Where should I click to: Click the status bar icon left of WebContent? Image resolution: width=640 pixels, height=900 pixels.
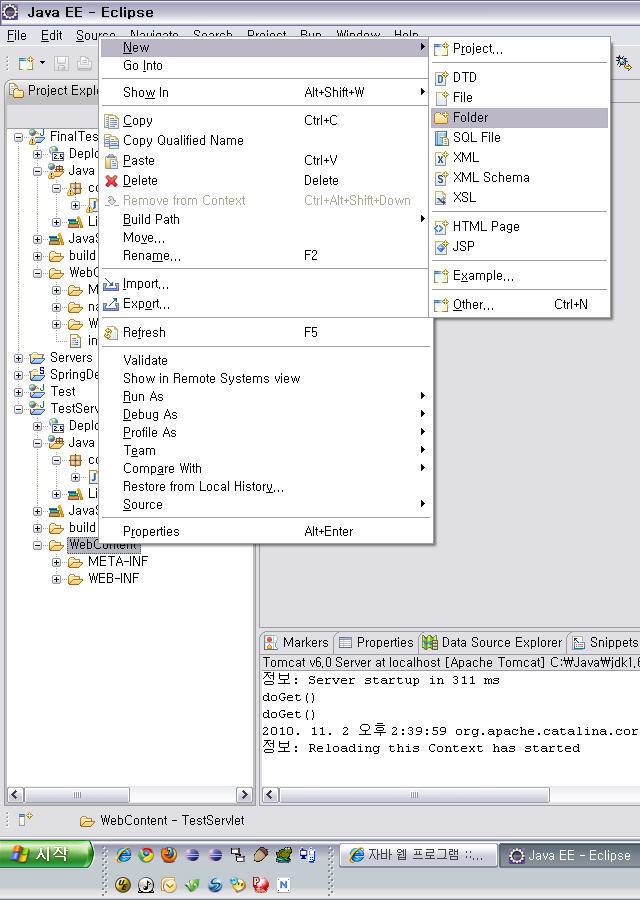(x=24, y=819)
